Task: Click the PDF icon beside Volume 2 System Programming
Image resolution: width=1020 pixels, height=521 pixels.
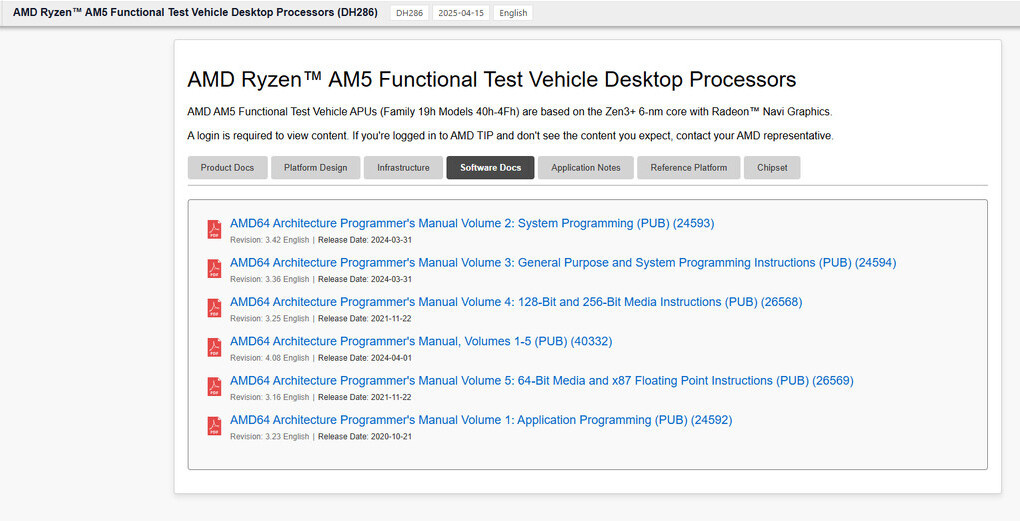Action: tap(214, 230)
